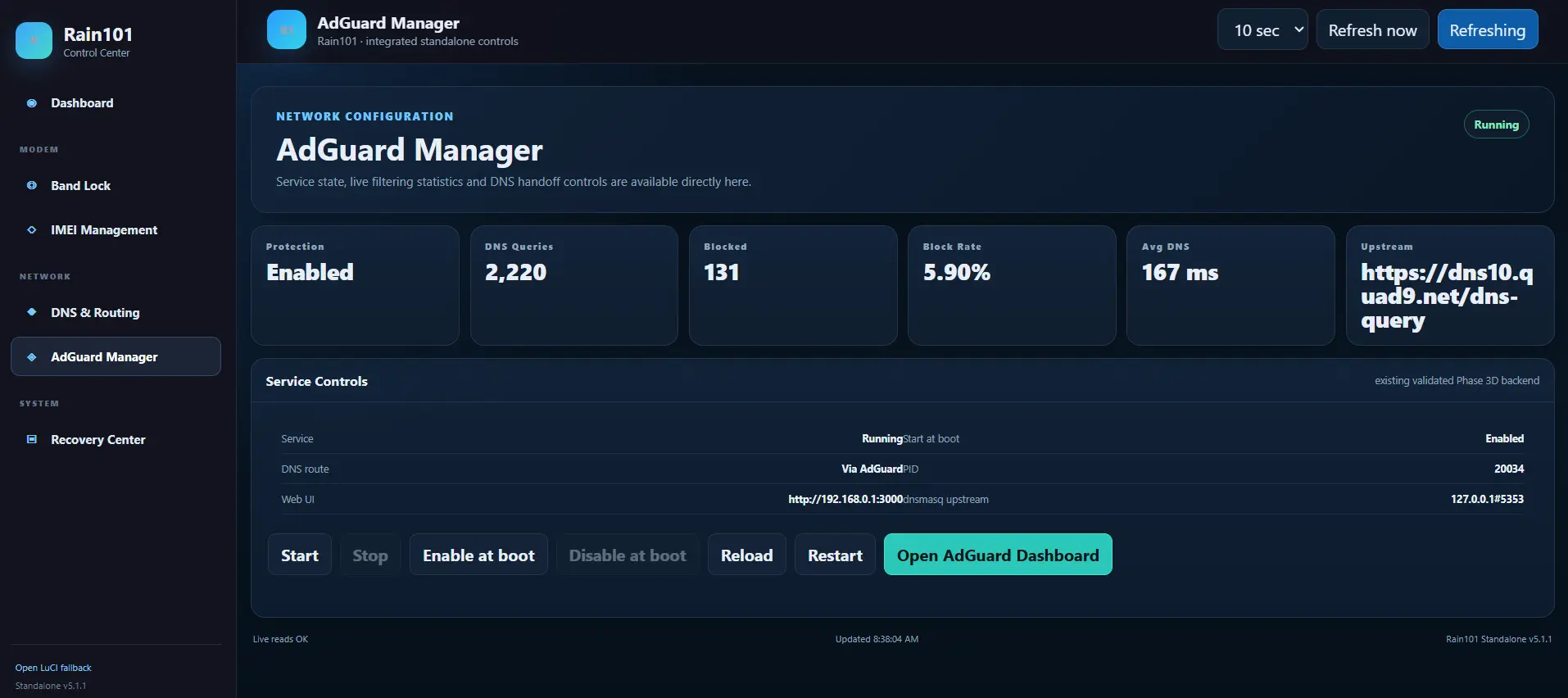Click the AdGuard Manager header logo icon
1568x698 pixels.
coord(287,30)
